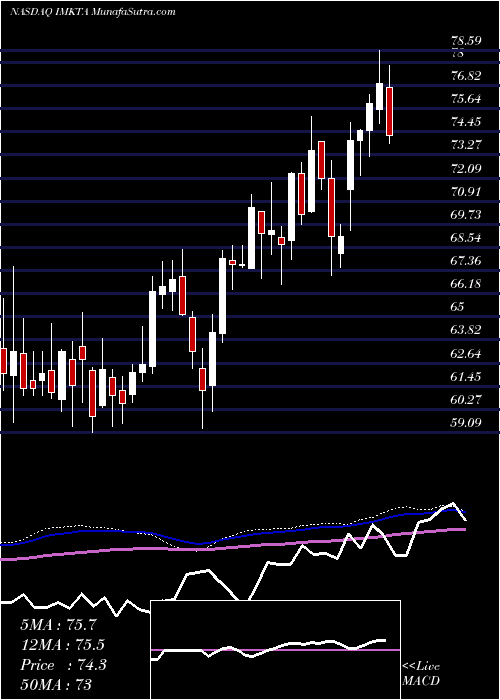
Task: Click the <<Live MACD label
Action: [421, 674]
